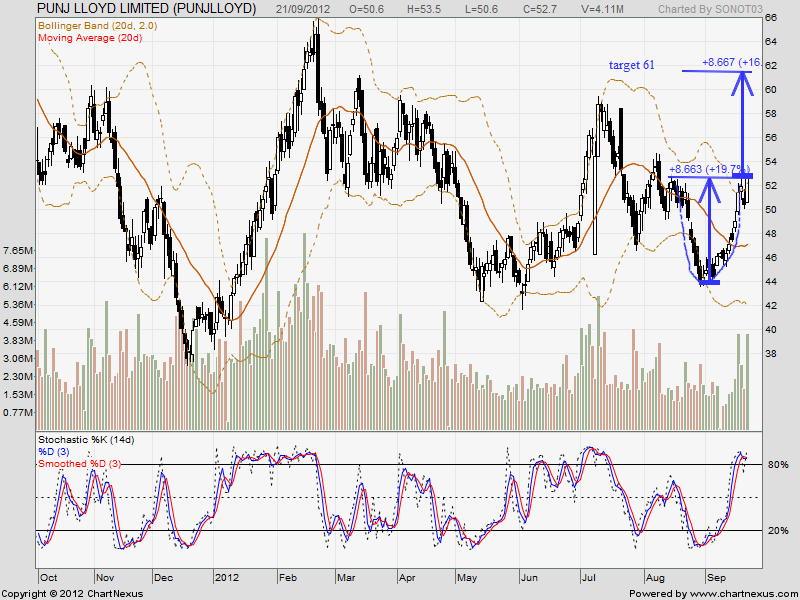
Task: Click the Apr month label on time axis
Action: point(407,578)
